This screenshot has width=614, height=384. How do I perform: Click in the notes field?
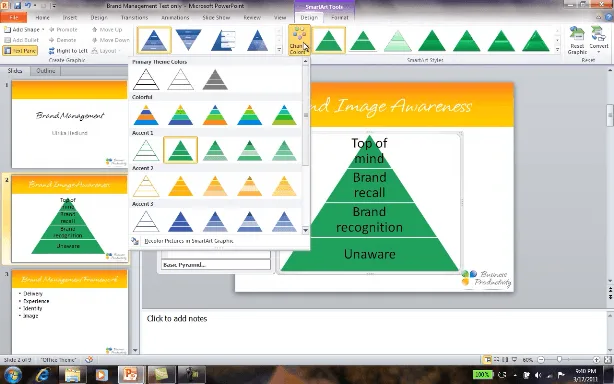point(374,331)
